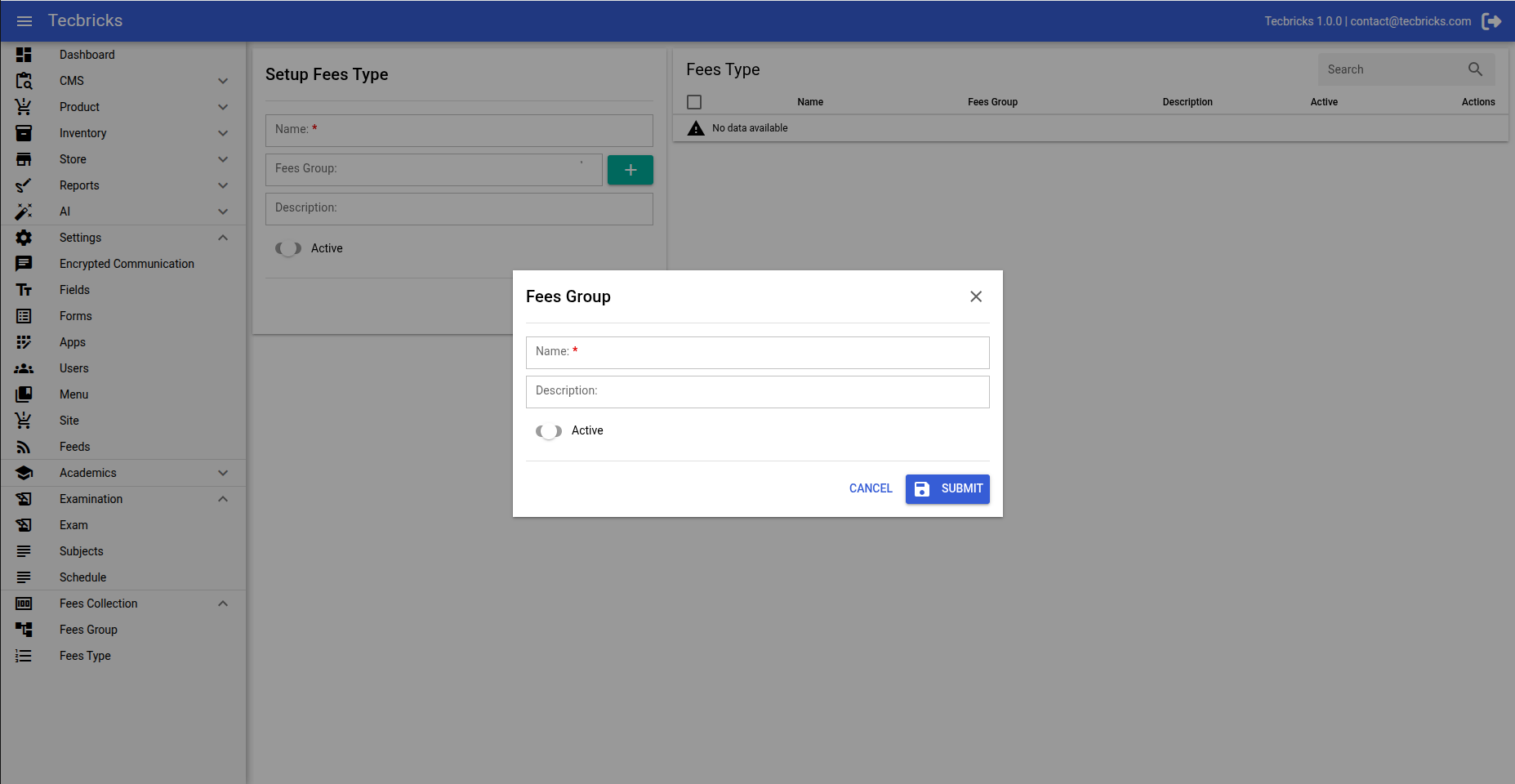Click the green add Fees Group button
Viewport: 1515px width, 784px height.
(x=631, y=170)
